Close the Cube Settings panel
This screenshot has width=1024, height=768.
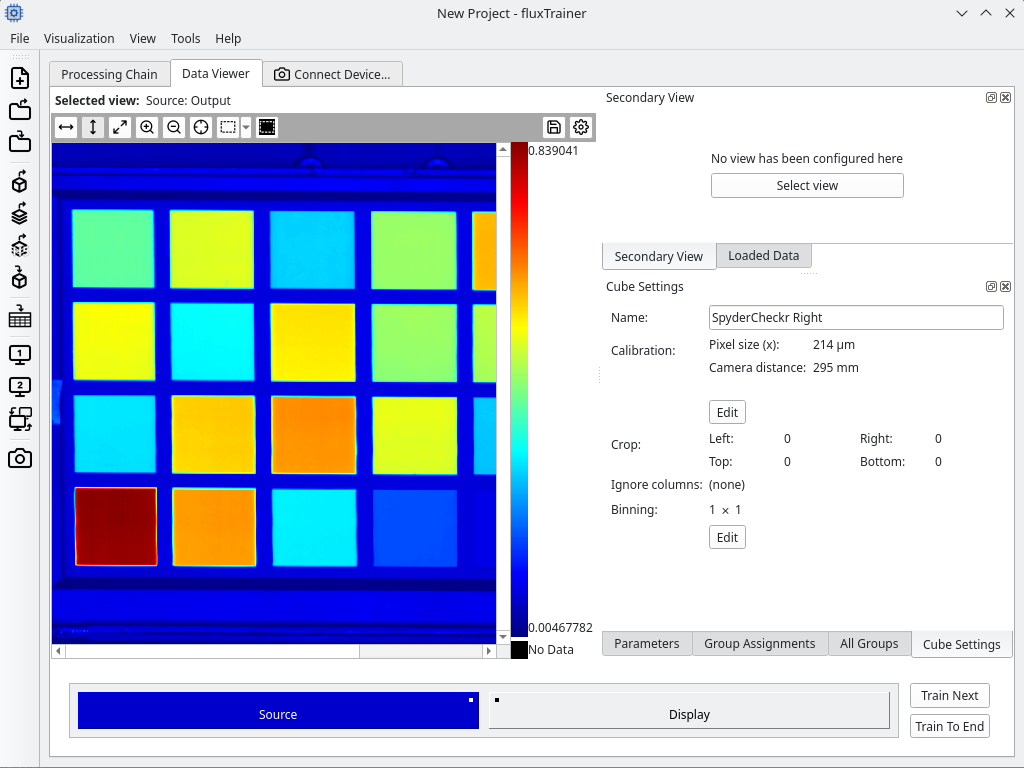coord(1006,287)
